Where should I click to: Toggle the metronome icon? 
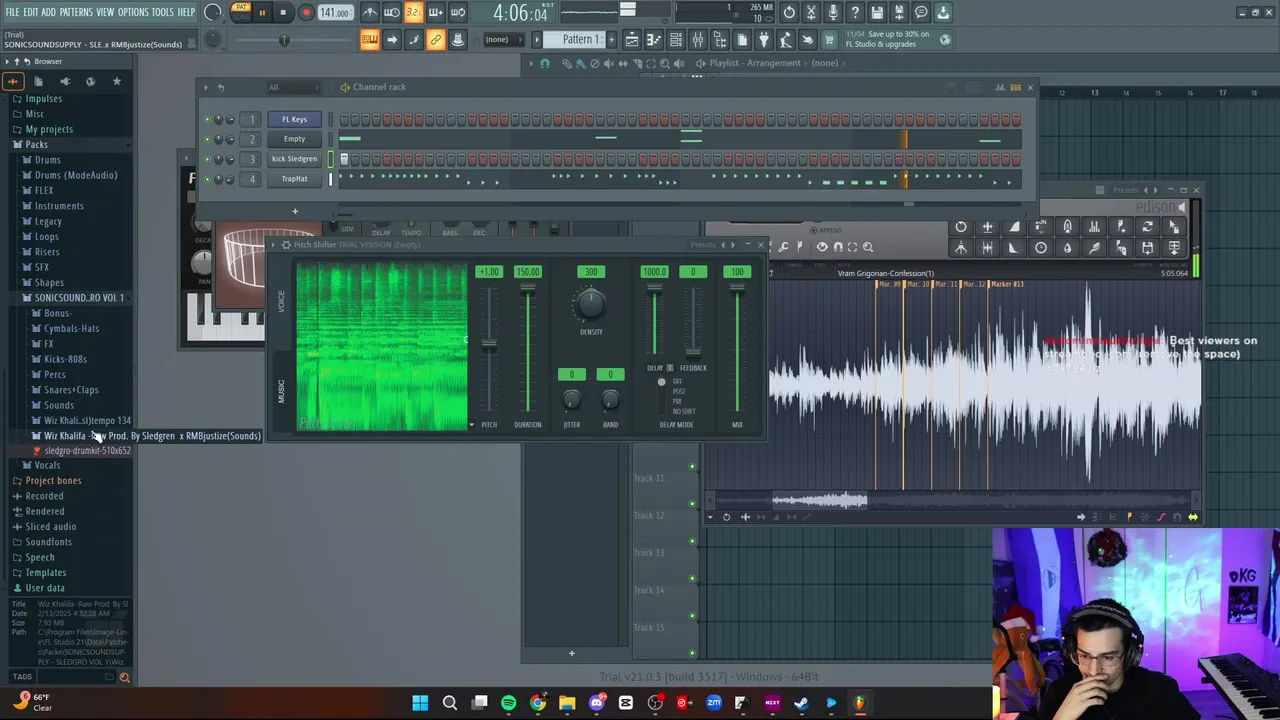[370, 13]
